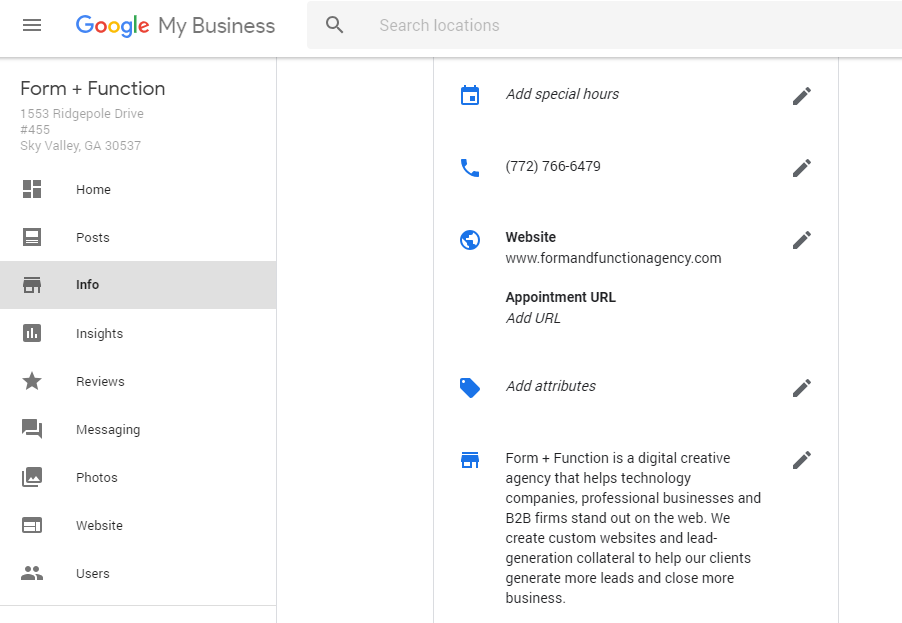Open the hamburger navigation menu

coord(32,25)
